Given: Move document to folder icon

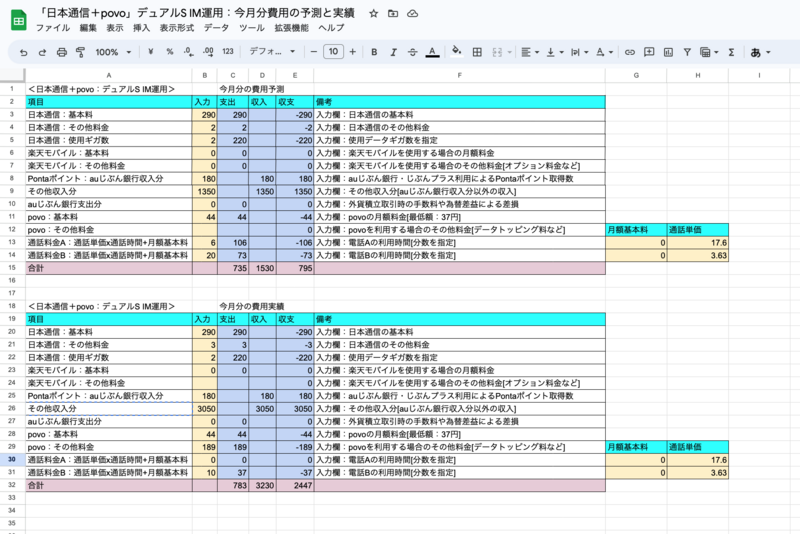Looking at the screenshot, I should pos(393,14).
